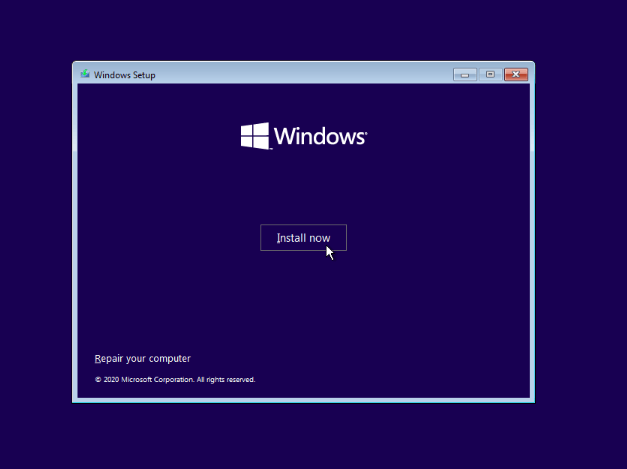
Task: Minimize the Windows Setup window
Action: click(x=465, y=74)
